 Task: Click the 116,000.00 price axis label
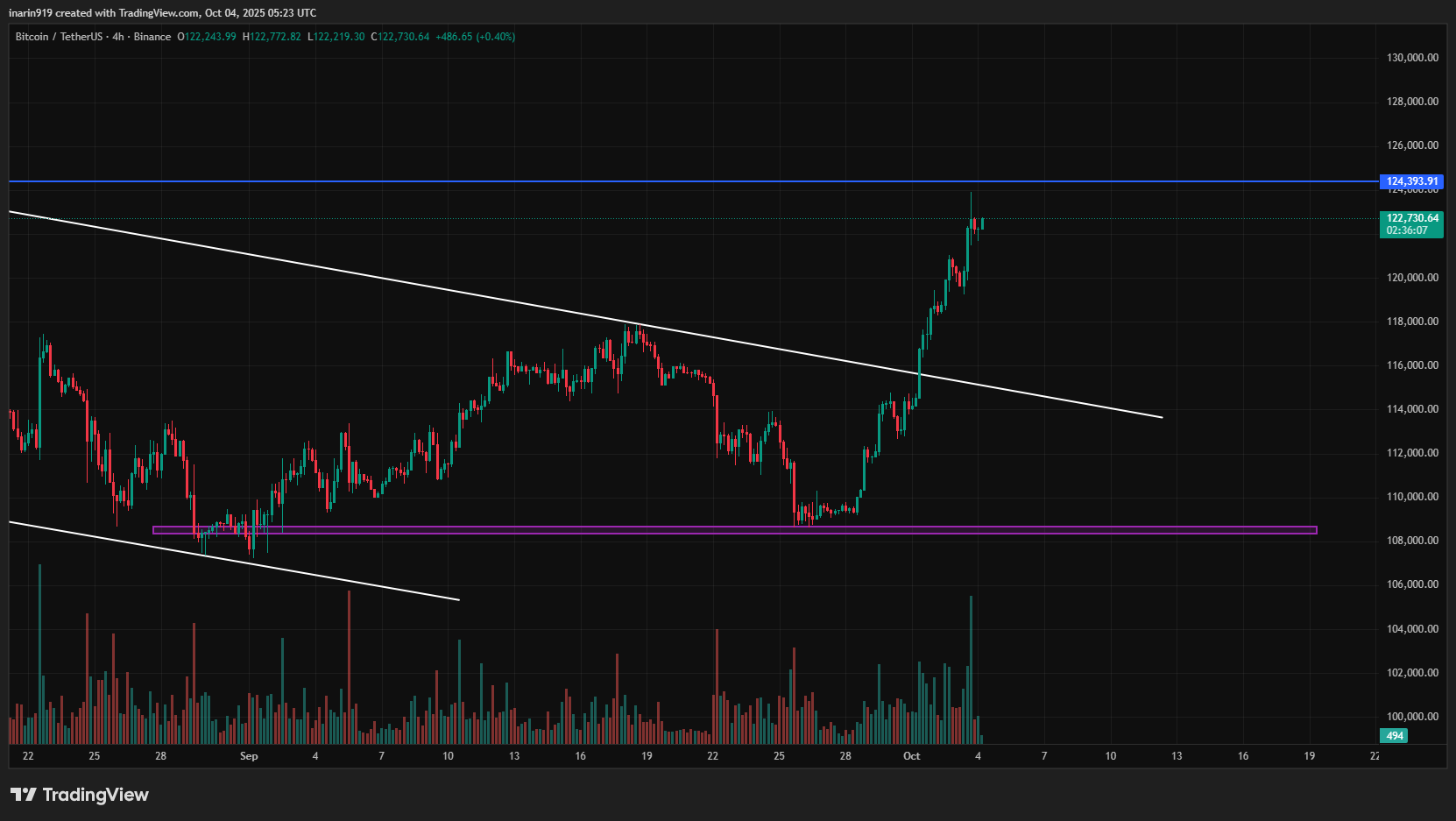click(x=1412, y=365)
